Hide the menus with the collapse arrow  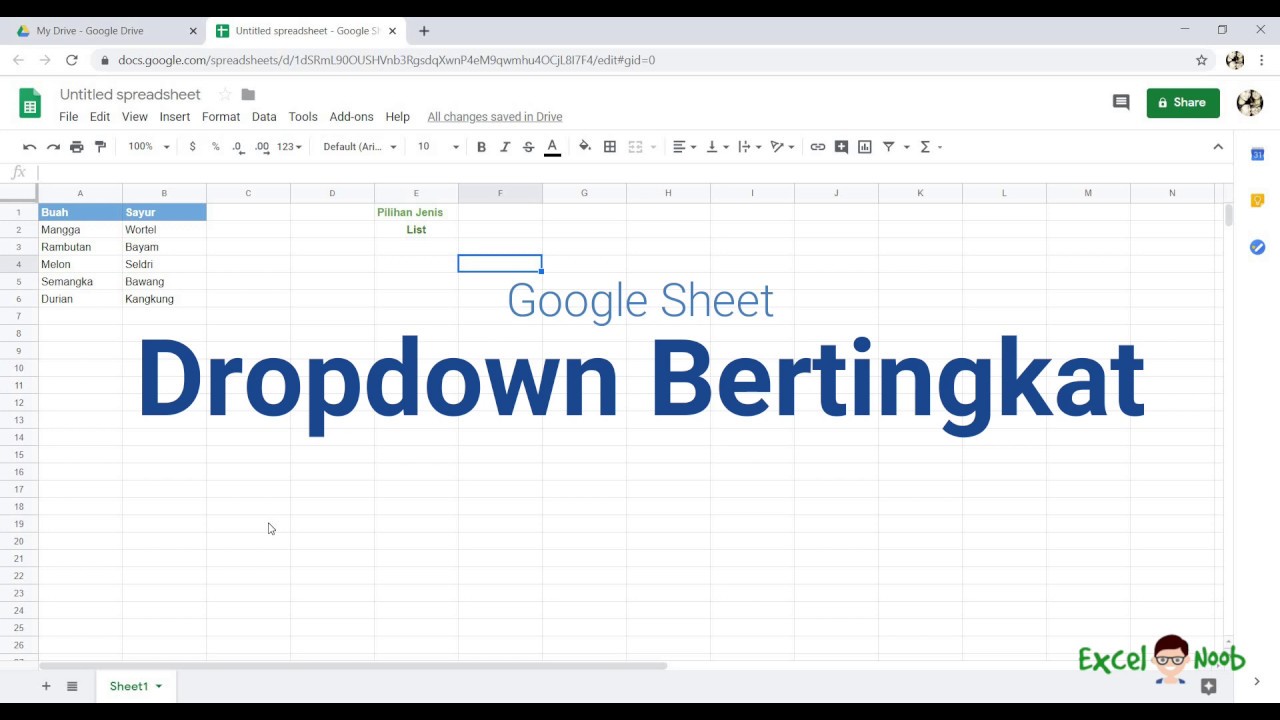(1218, 147)
